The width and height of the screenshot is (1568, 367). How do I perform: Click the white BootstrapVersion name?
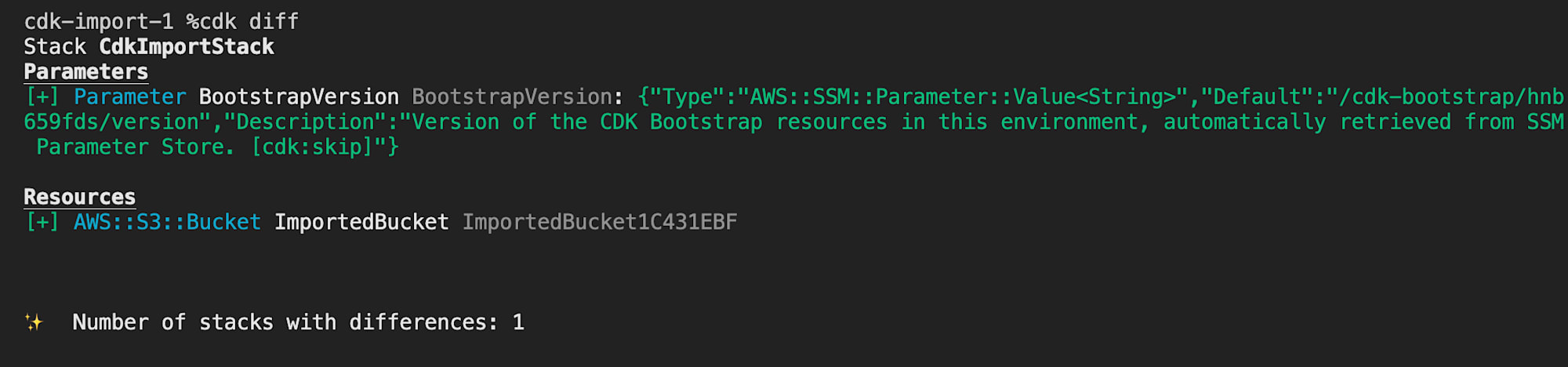pyautogui.click(x=299, y=96)
